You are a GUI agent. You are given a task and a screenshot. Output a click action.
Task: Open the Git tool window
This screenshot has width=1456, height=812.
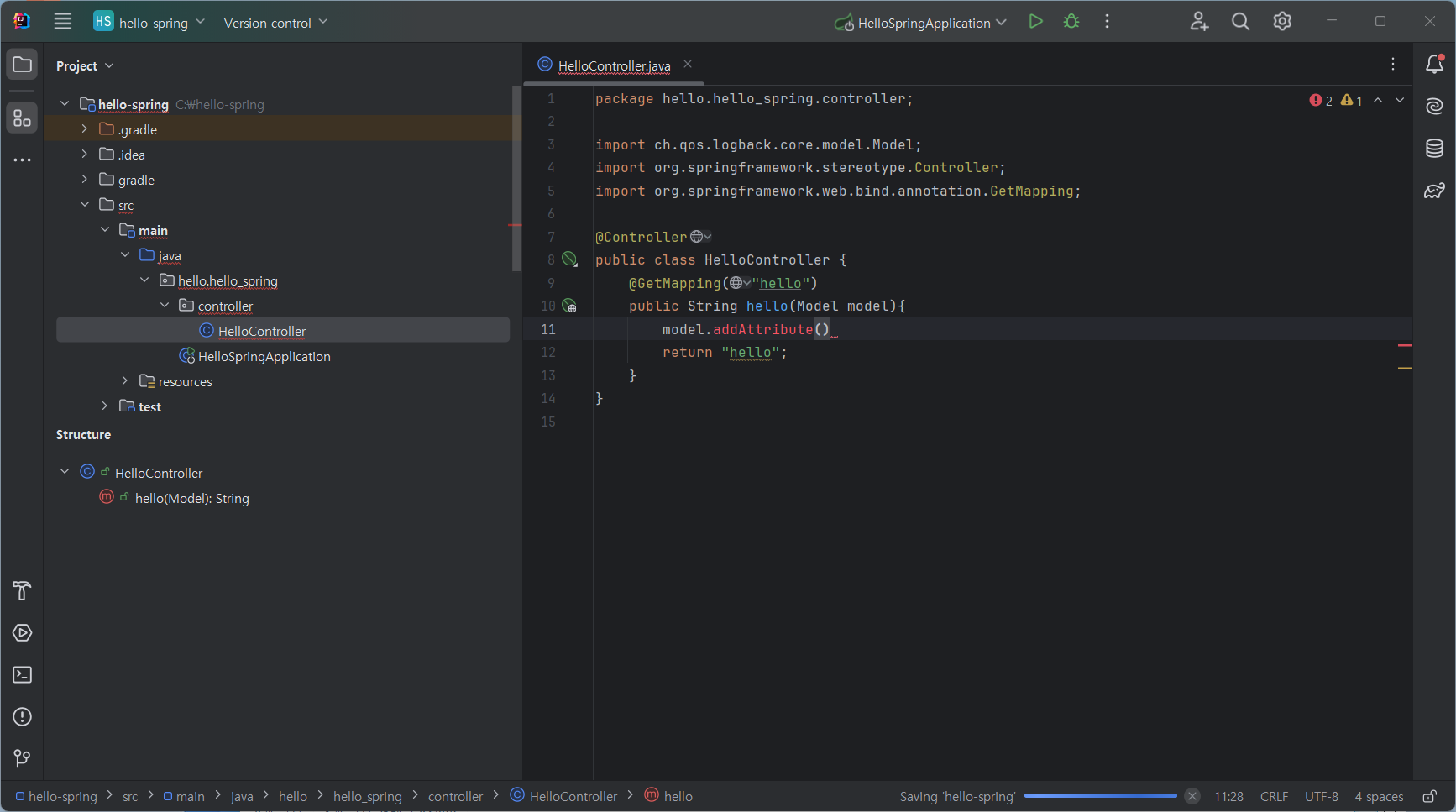pyautogui.click(x=23, y=759)
